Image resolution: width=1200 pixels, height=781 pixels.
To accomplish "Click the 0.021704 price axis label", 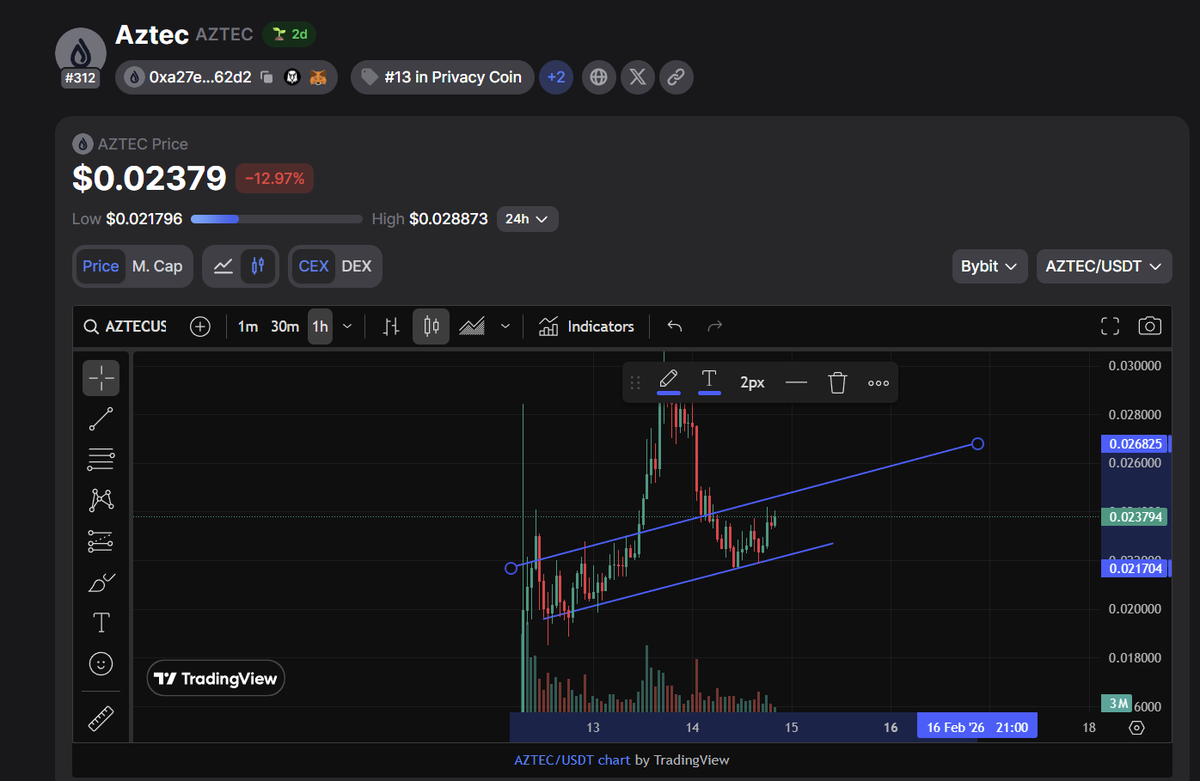I will point(1135,568).
